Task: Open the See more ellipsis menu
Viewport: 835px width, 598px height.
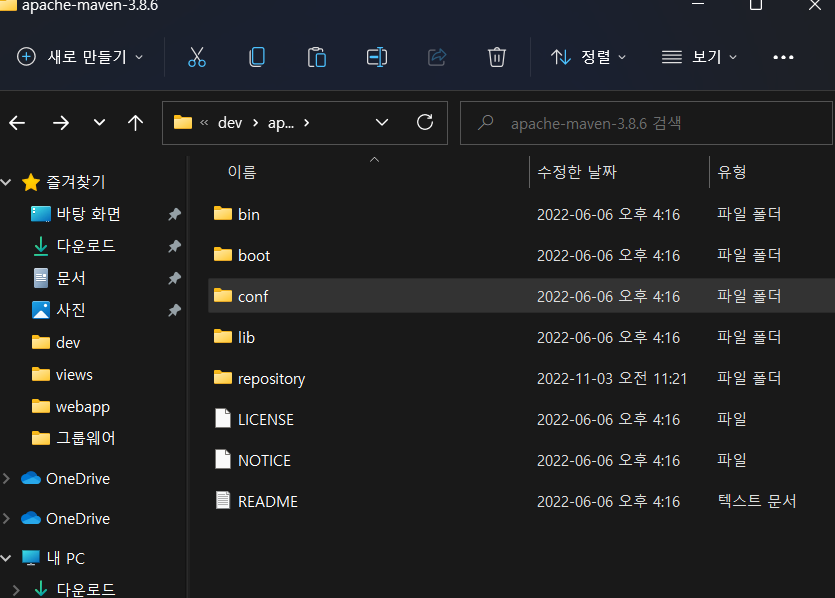Action: (783, 57)
